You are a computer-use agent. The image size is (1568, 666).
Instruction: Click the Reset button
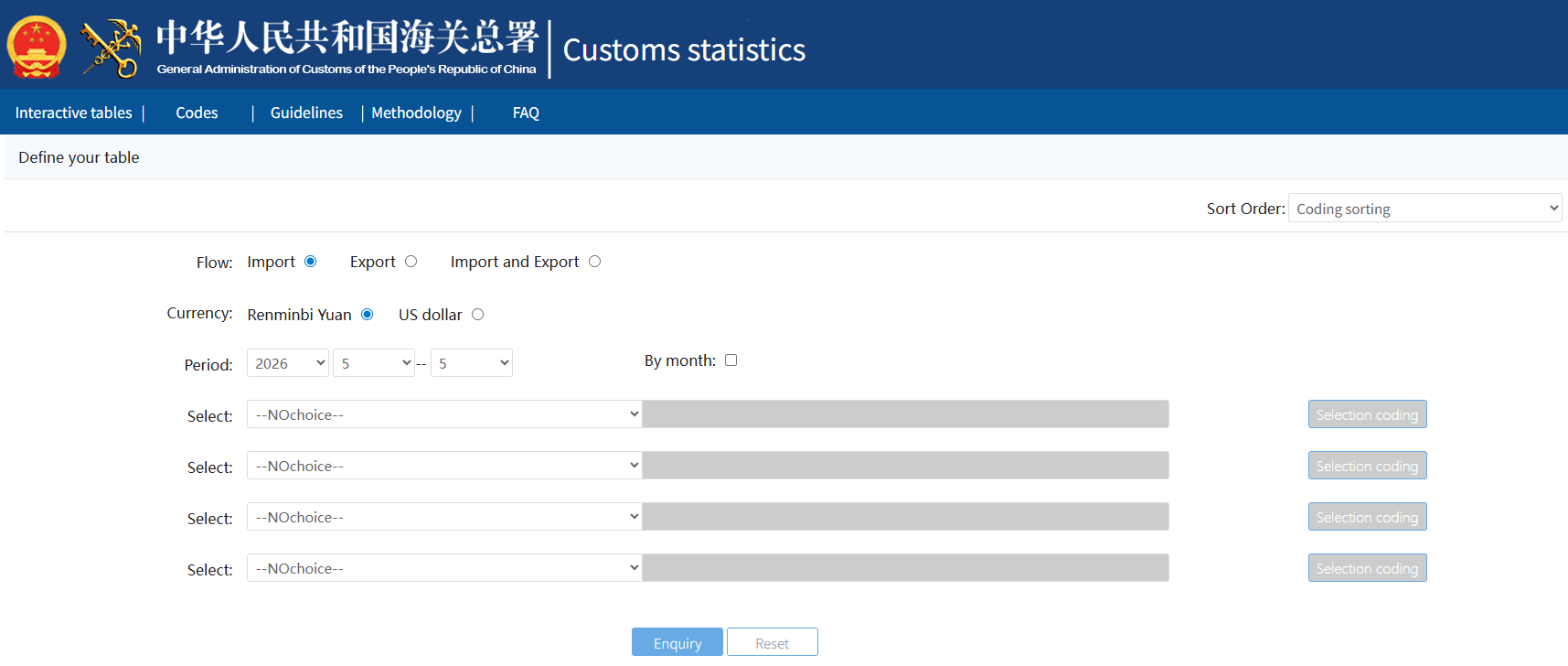773,642
